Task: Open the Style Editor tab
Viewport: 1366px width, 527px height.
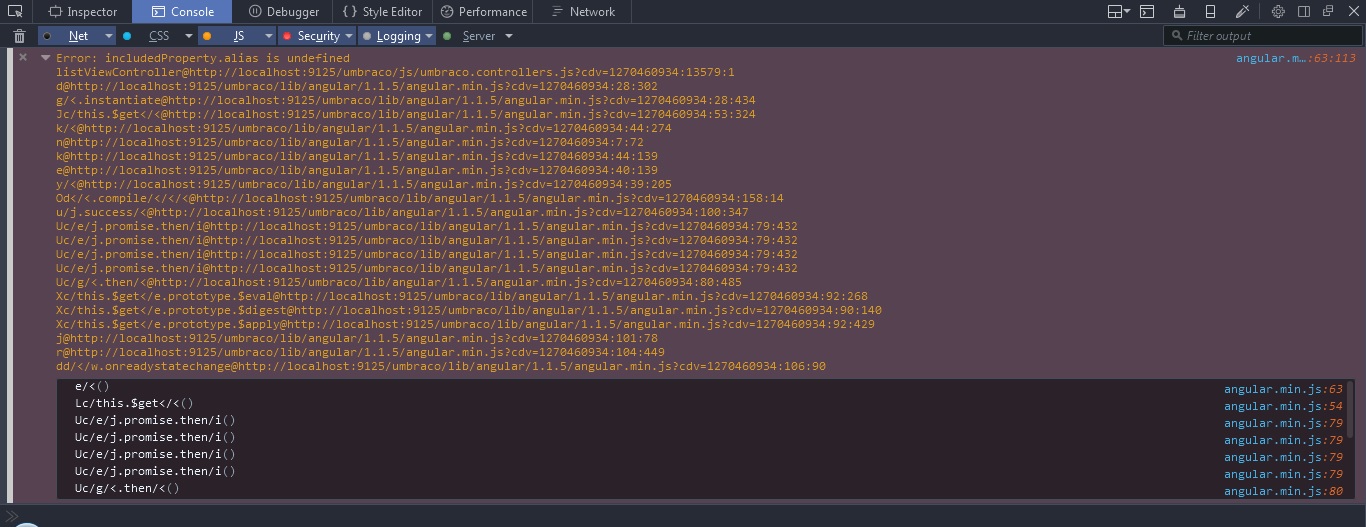Action: coord(382,12)
